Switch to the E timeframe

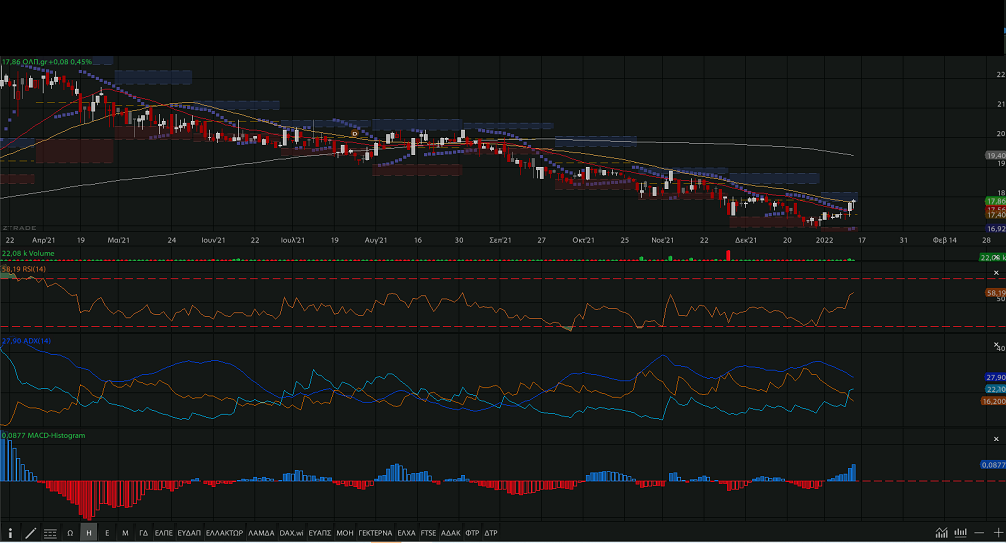point(107,533)
